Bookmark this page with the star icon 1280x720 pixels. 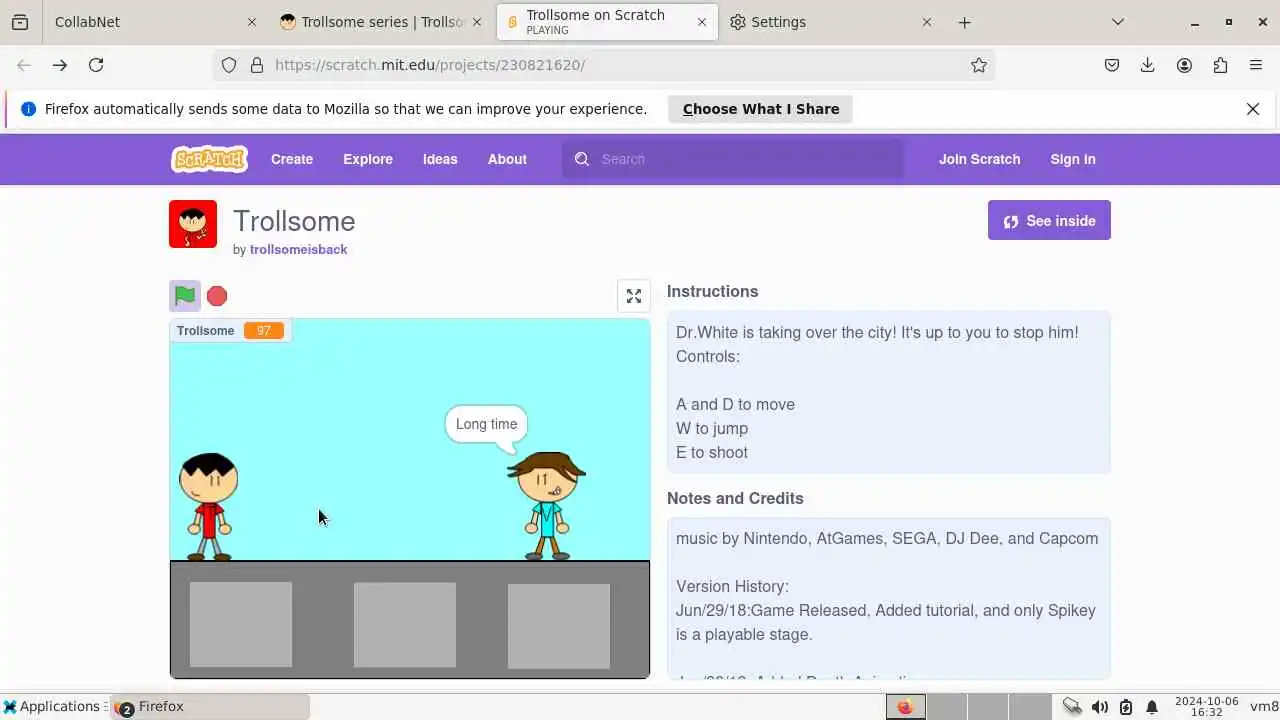pos(979,65)
